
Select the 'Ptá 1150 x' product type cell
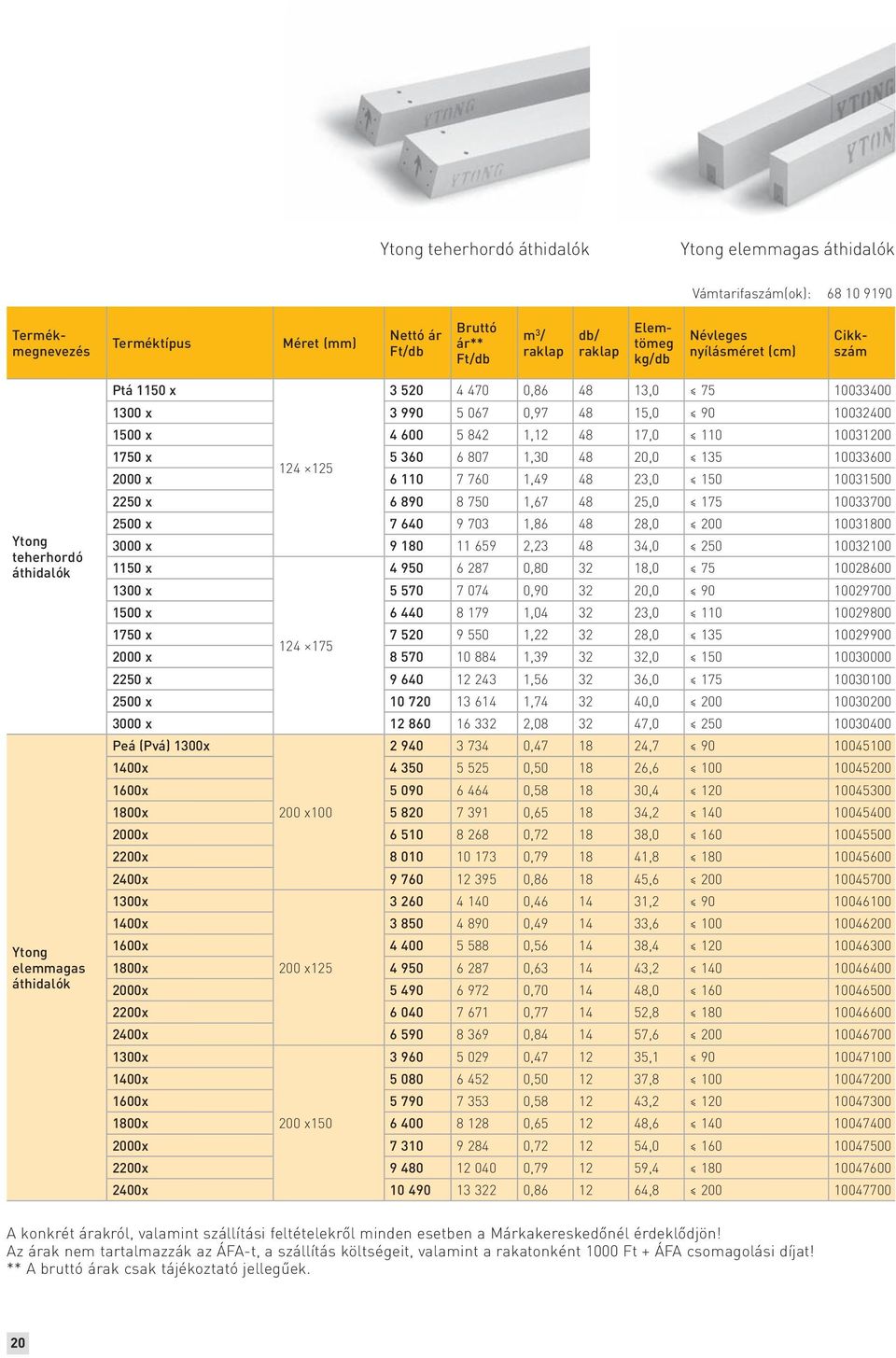[144, 390]
